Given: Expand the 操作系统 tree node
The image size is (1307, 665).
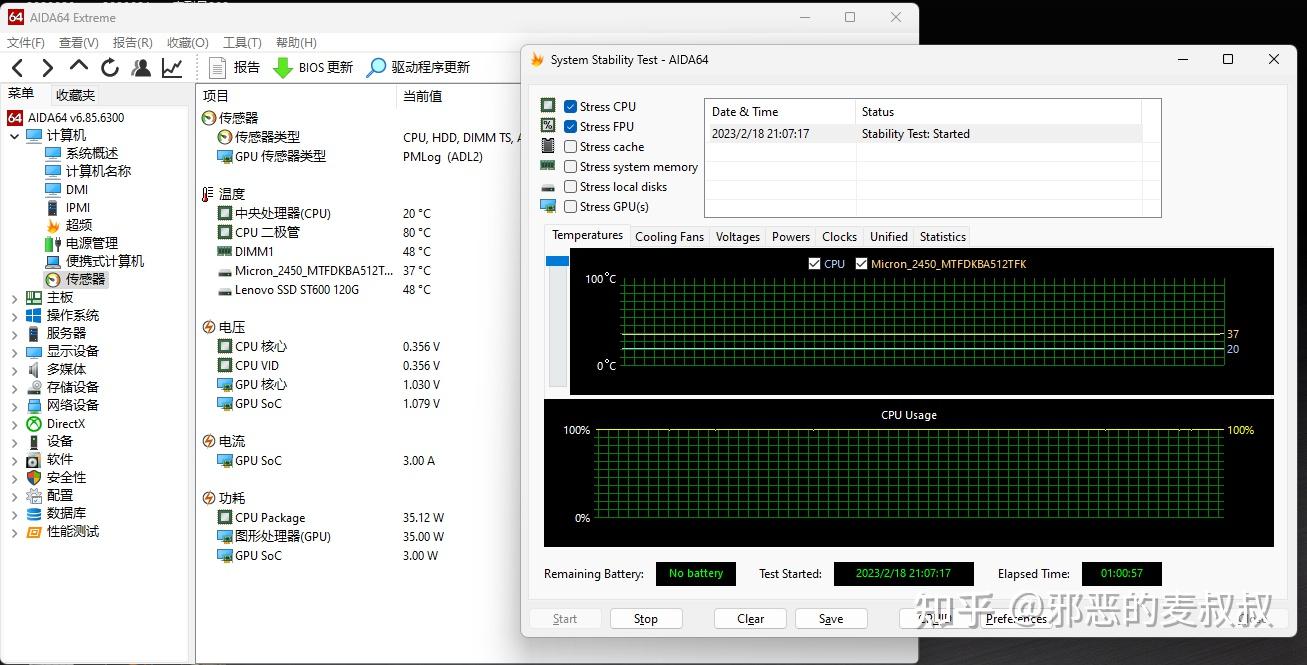Looking at the screenshot, I should [x=14, y=315].
